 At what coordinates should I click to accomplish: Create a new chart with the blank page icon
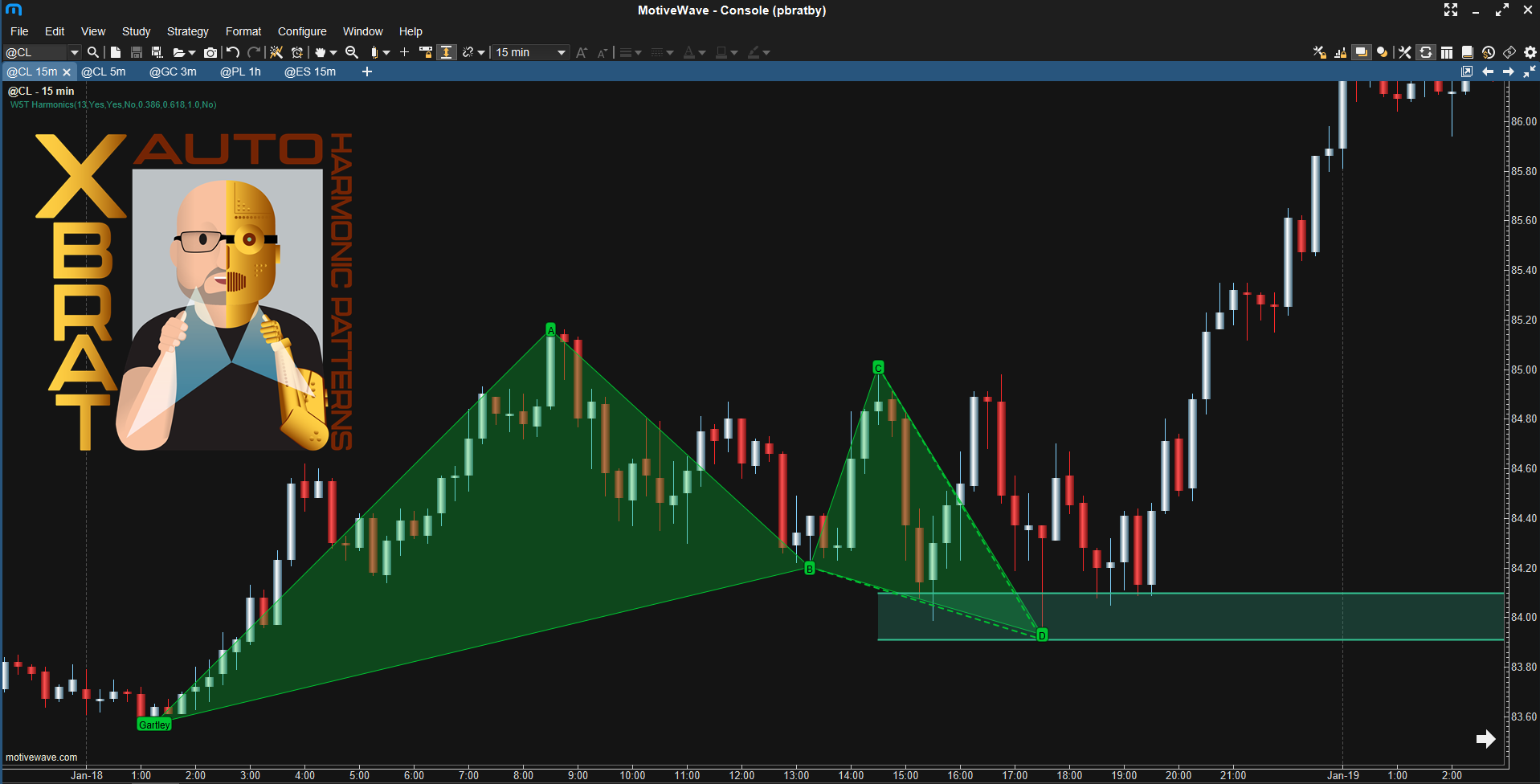(116, 52)
